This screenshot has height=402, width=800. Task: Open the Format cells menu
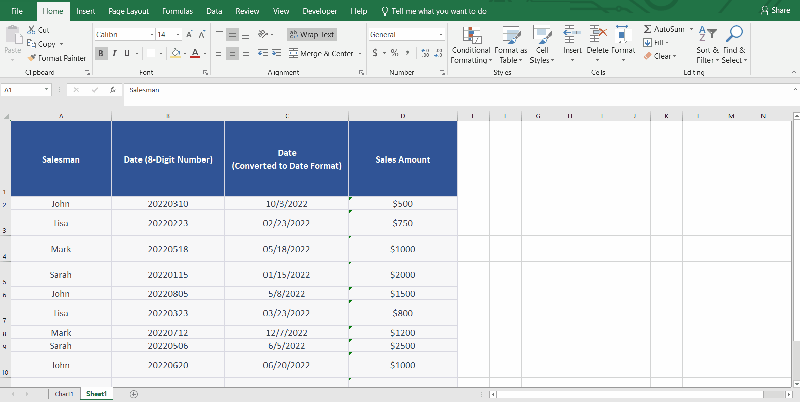pyautogui.click(x=622, y=45)
